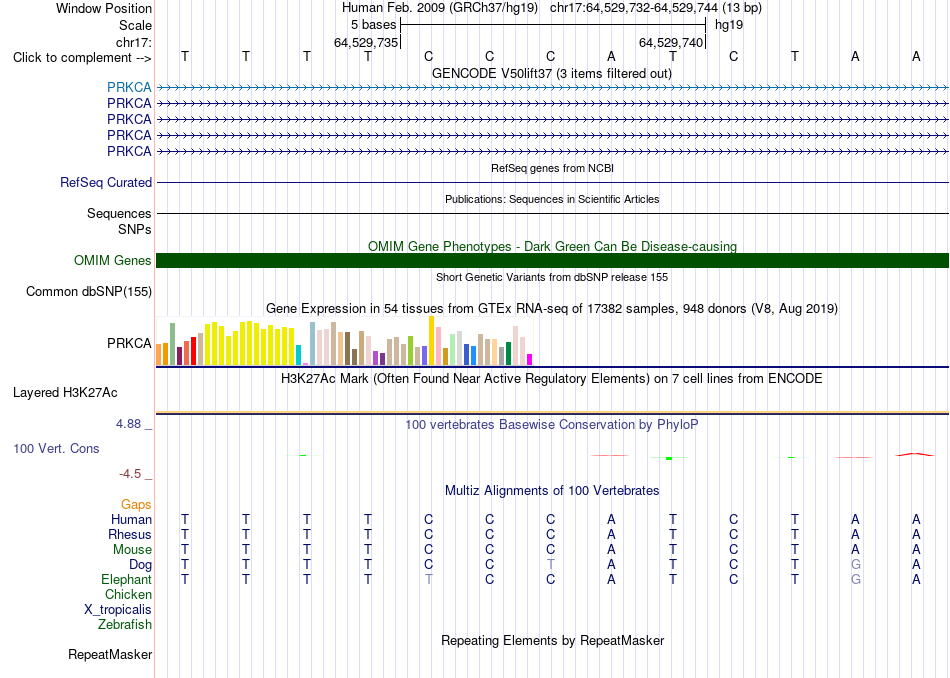Screen dimensions: 950x678
Task: Click the OMIM Gene Phenotypes green title
Action: coord(553,246)
